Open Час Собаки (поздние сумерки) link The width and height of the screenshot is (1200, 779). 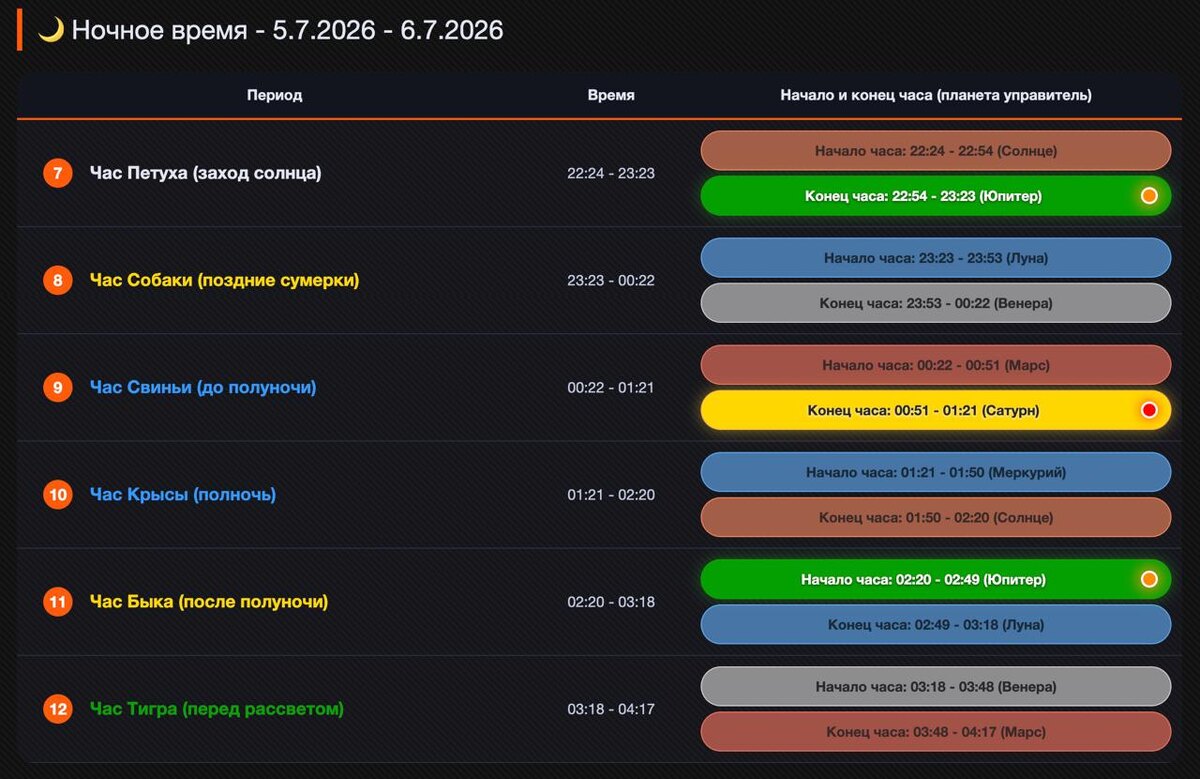coord(224,280)
